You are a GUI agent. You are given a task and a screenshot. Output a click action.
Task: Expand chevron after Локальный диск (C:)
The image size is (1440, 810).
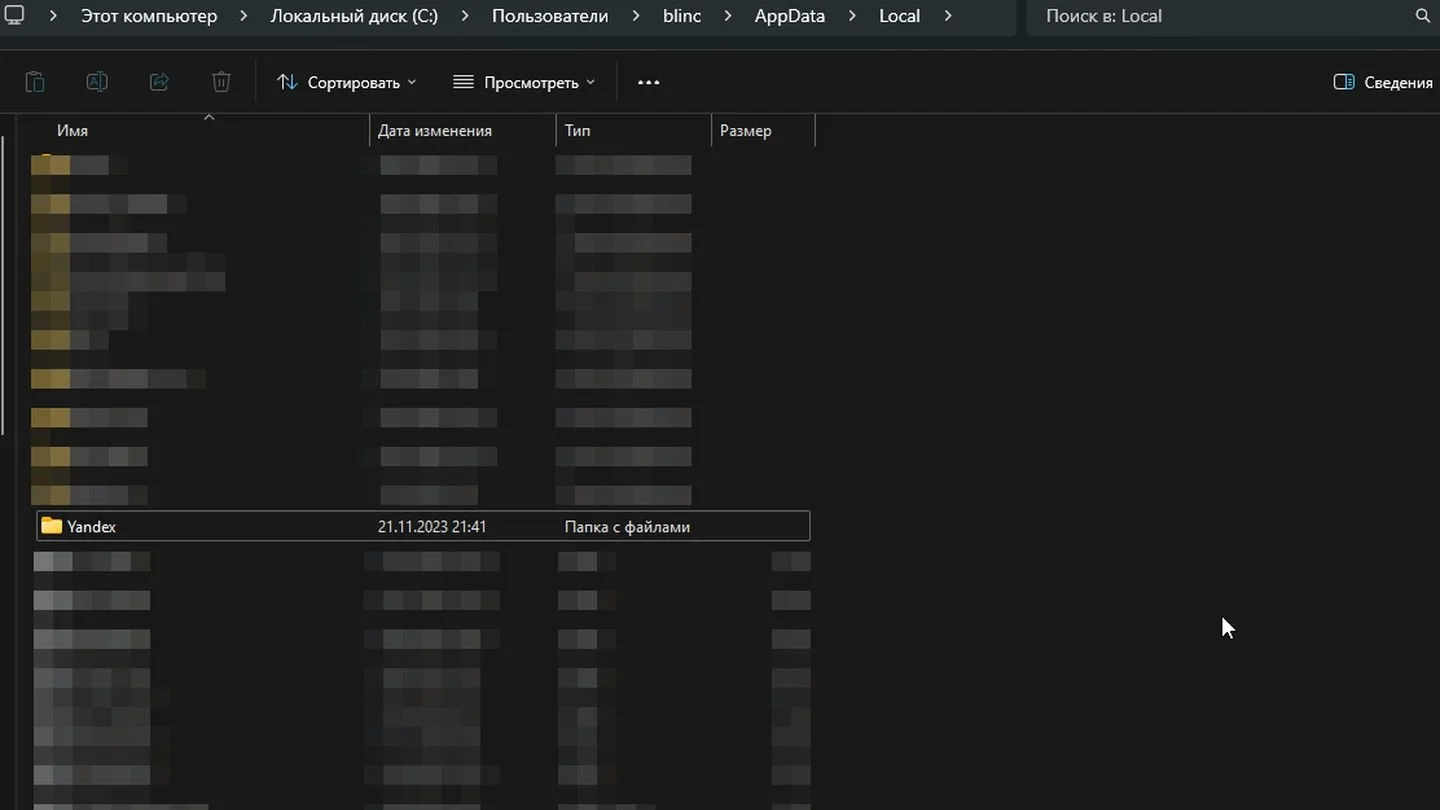pos(465,16)
